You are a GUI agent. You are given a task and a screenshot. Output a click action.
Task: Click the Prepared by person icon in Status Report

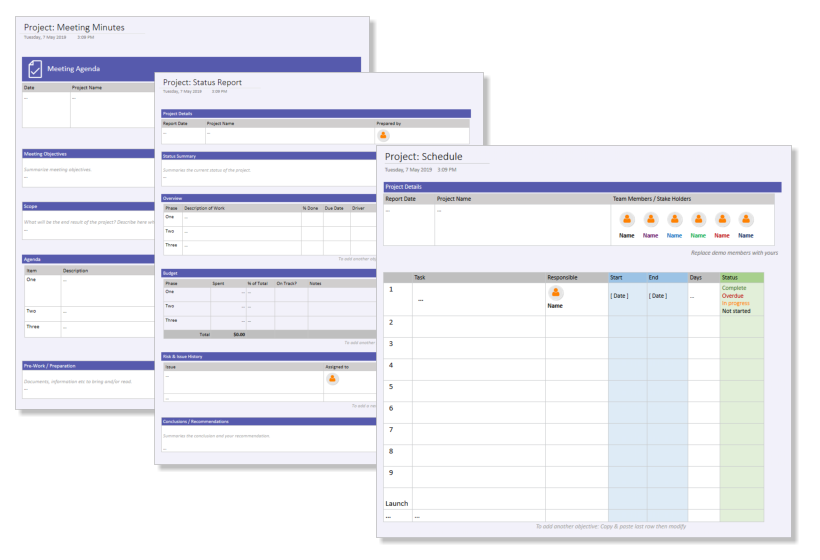[383, 135]
